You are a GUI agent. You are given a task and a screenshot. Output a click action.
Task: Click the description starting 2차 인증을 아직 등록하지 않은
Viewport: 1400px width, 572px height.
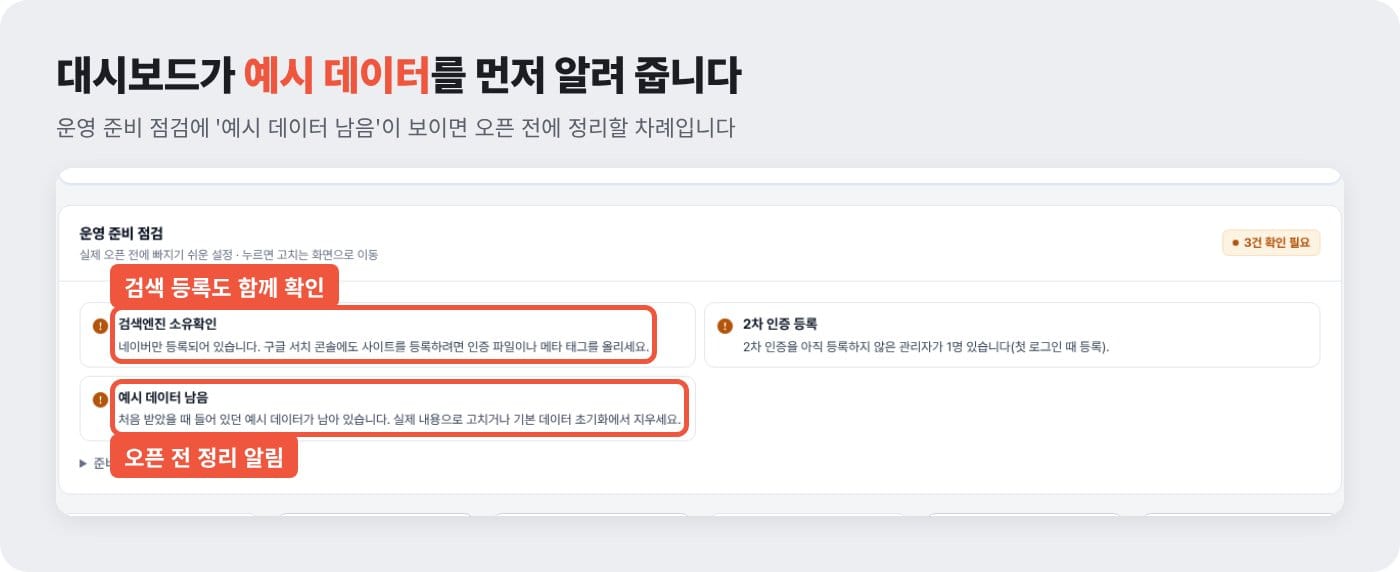pyautogui.click(x=927, y=346)
